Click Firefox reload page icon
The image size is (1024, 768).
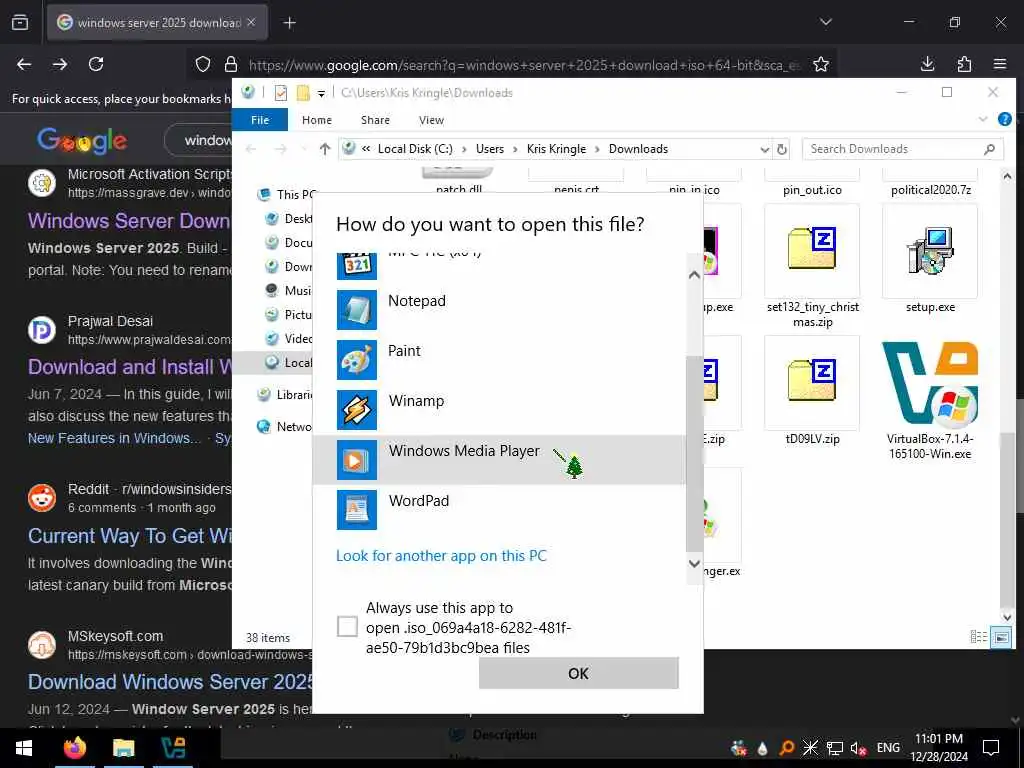96,64
